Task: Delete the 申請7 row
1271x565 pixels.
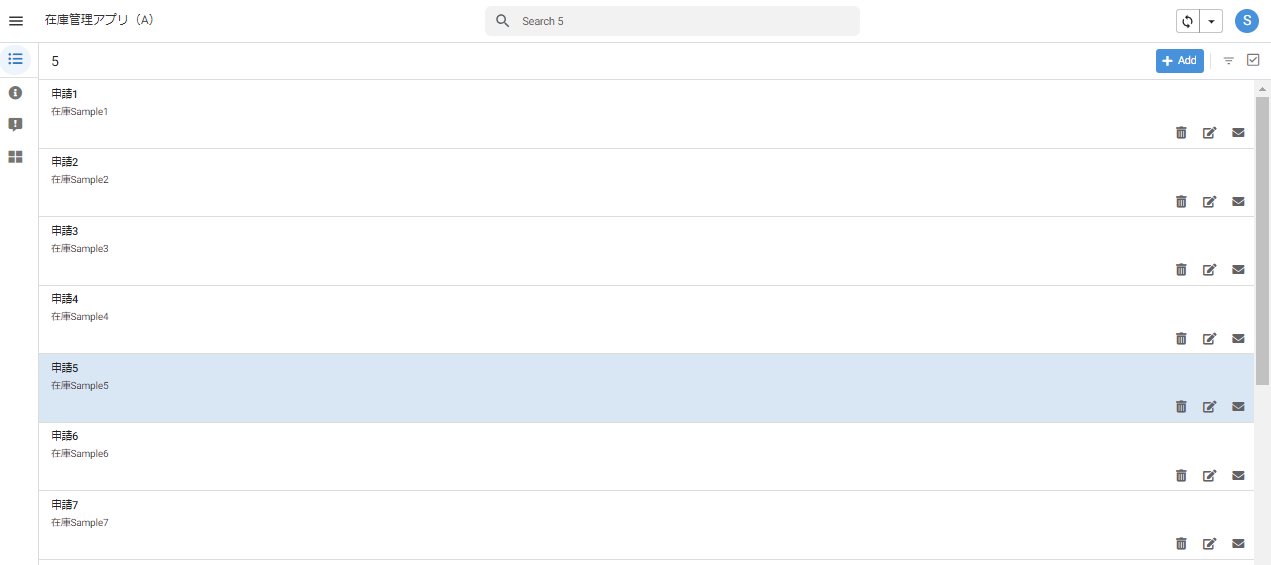Action: click(1181, 544)
